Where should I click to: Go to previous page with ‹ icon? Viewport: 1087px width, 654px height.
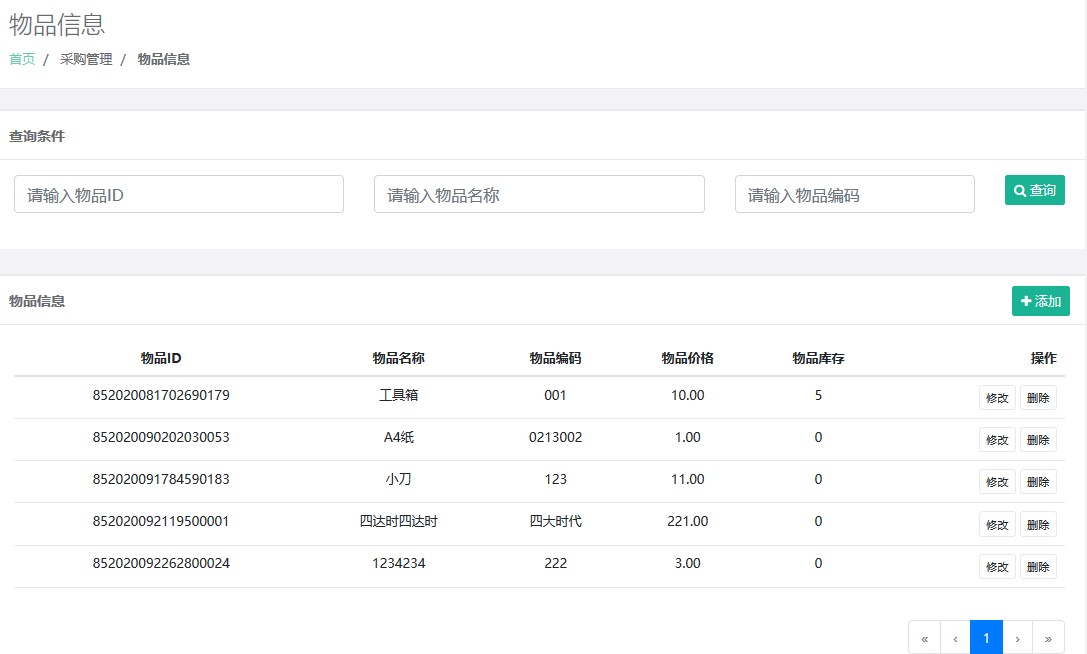pyautogui.click(x=955, y=638)
